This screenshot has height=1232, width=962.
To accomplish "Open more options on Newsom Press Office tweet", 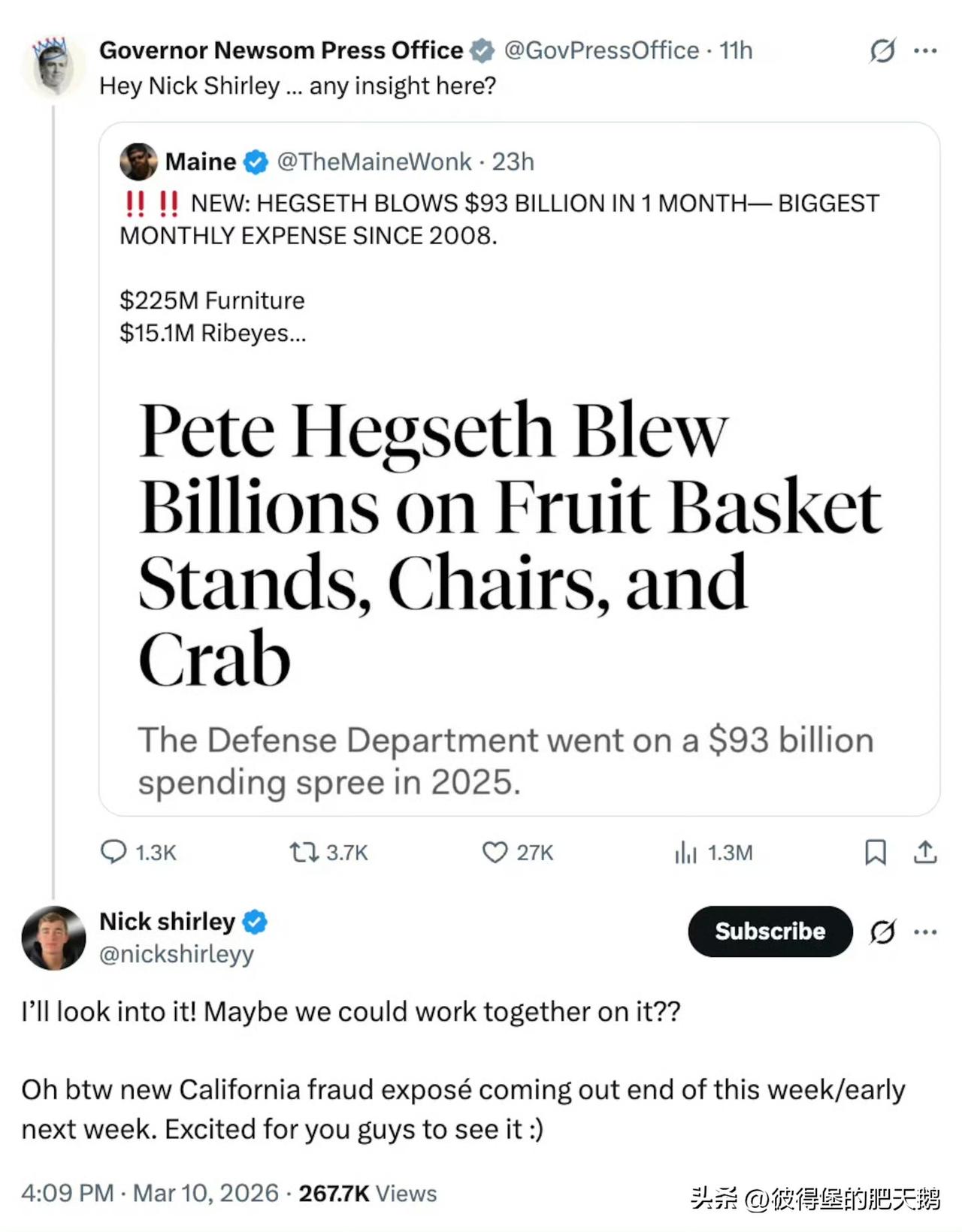I will click(925, 50).
